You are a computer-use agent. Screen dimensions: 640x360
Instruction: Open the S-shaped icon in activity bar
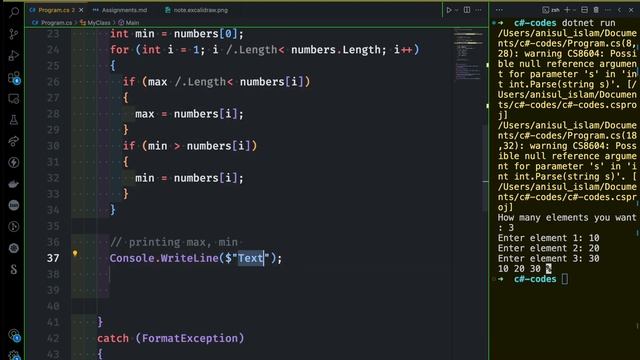tap(14, 269)
